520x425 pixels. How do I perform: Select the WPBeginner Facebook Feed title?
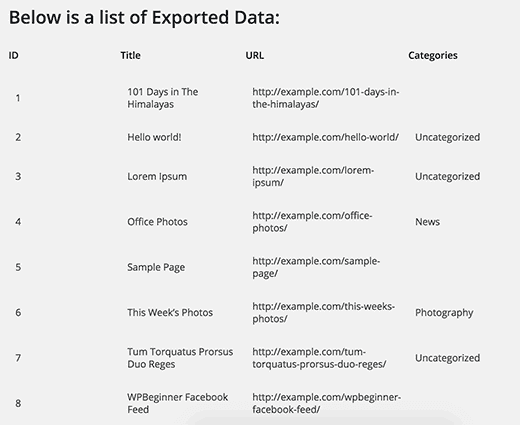[178, 403]
